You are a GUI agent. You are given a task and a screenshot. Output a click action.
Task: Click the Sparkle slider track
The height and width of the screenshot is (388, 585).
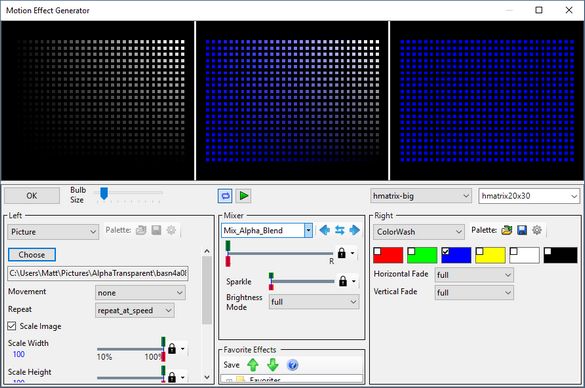[x=303, y=281]
